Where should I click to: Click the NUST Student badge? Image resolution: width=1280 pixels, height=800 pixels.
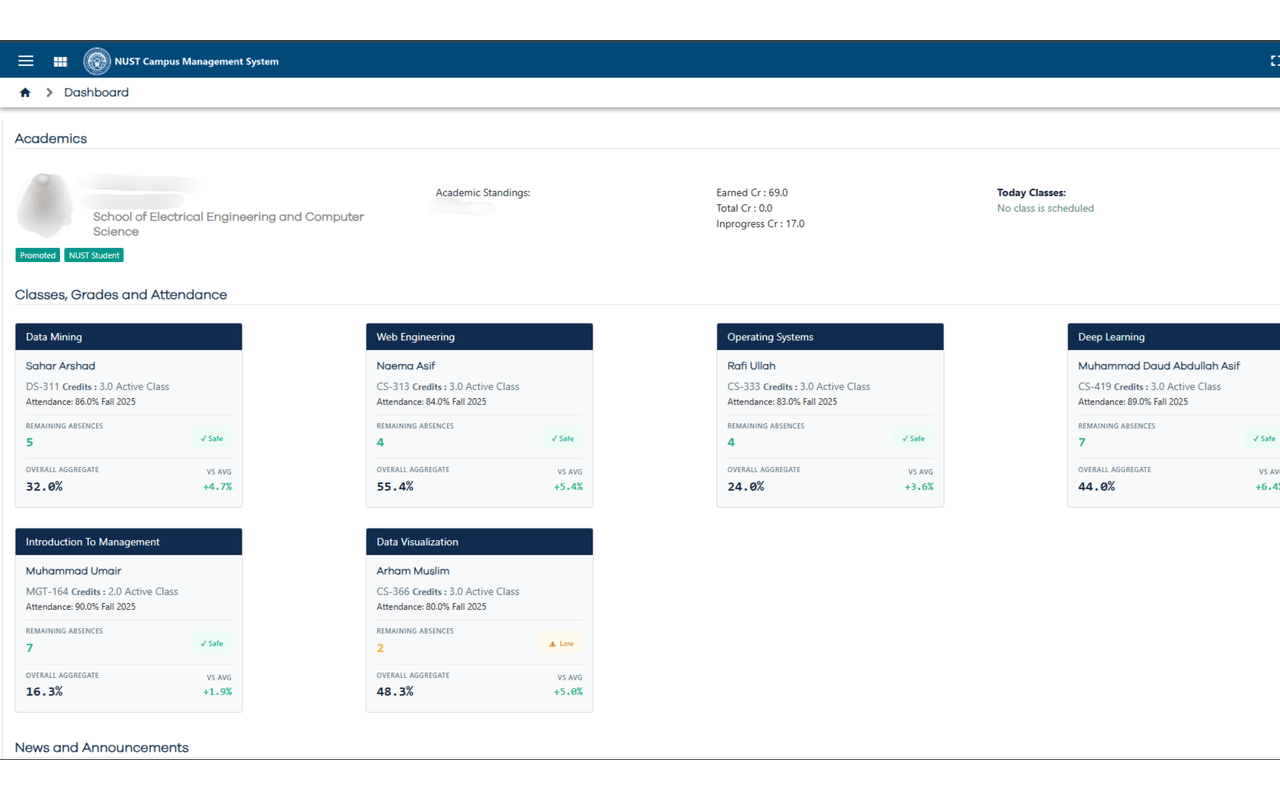pyautogui.click(x=94, y=255)
